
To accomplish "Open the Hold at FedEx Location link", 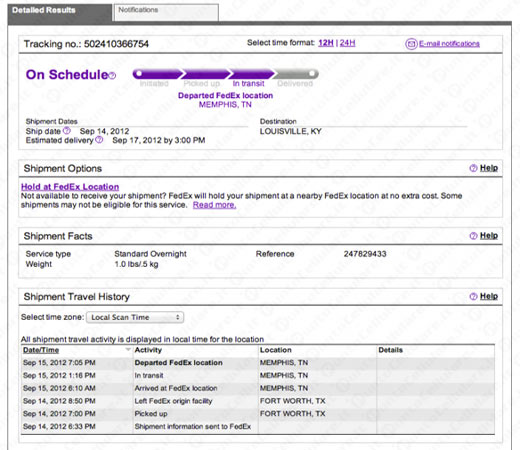I will pos(70,187).
